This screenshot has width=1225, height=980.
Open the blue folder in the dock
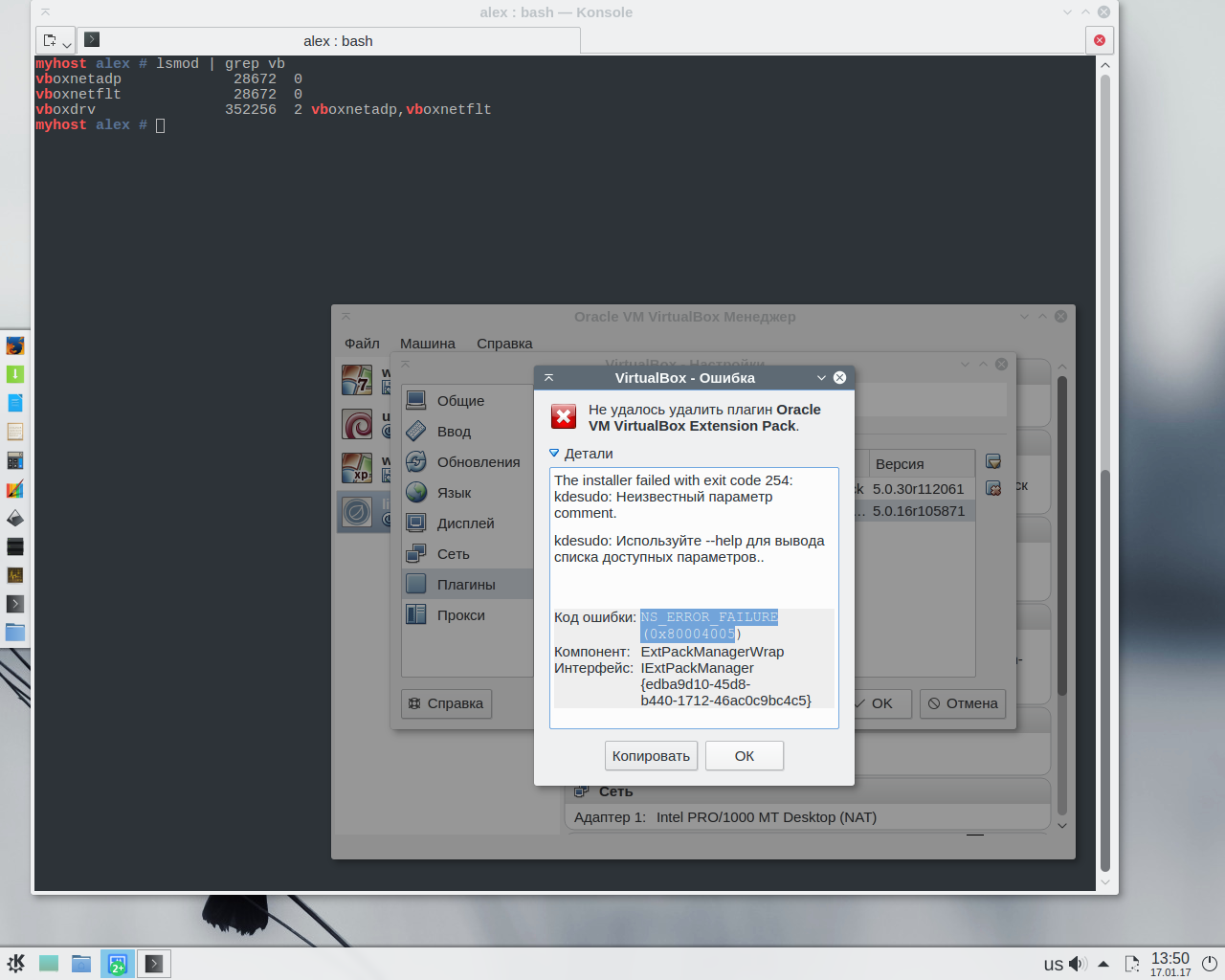(x=15, y=633)
